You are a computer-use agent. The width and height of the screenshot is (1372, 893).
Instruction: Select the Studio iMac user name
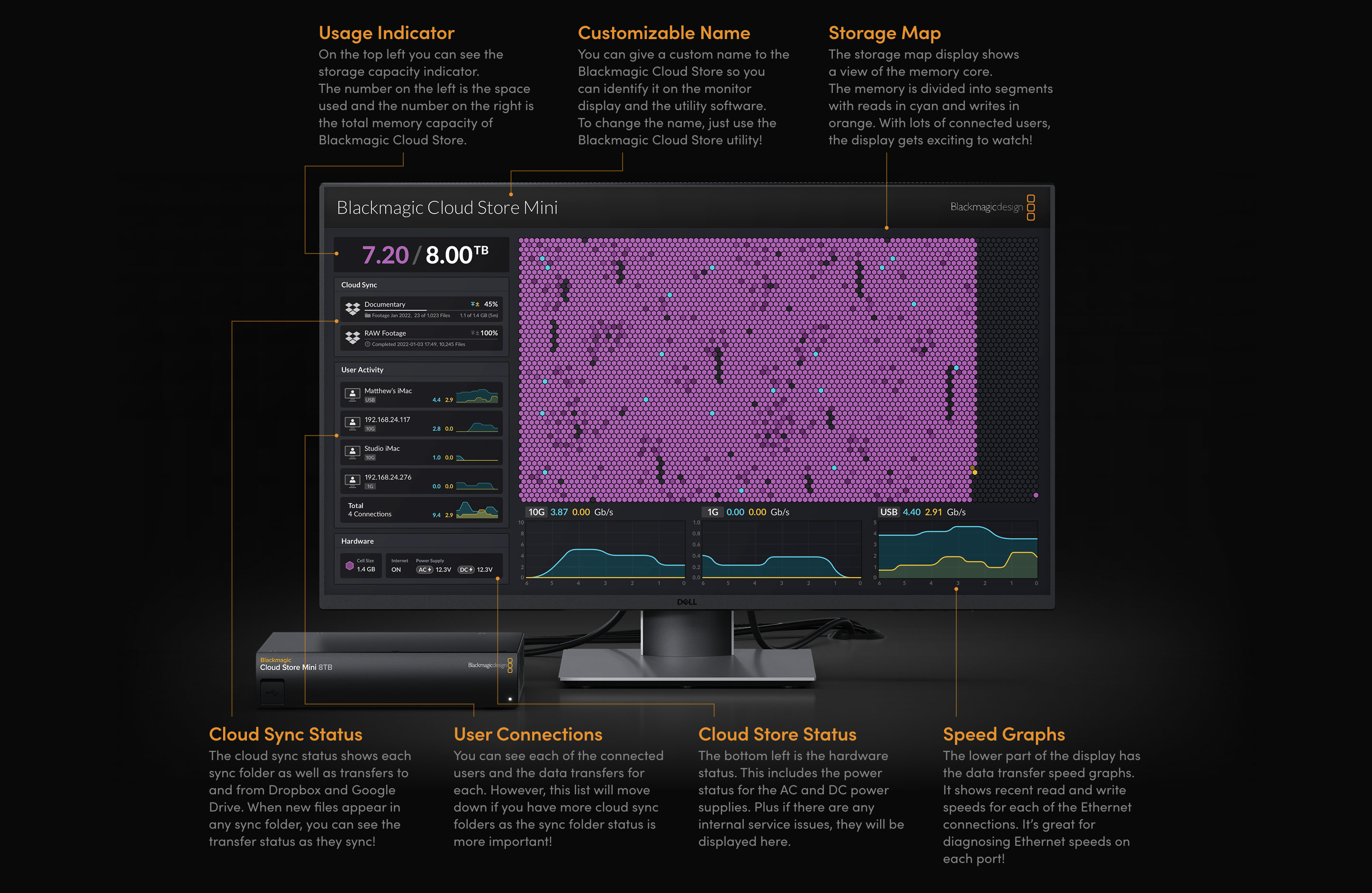tap(382, 448)
